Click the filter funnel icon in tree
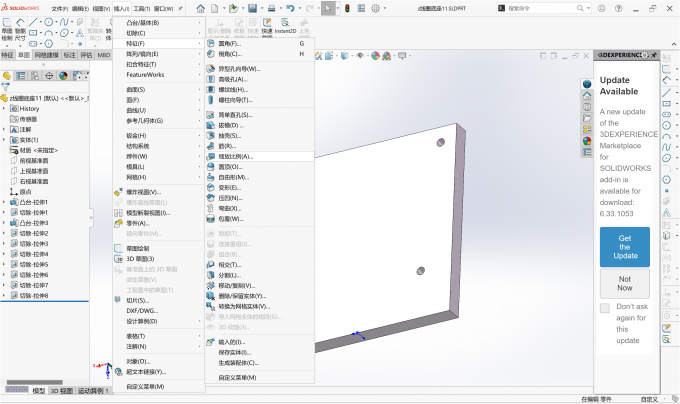The width and height of the screenshot is (680, 404). [x=6, y=87]
